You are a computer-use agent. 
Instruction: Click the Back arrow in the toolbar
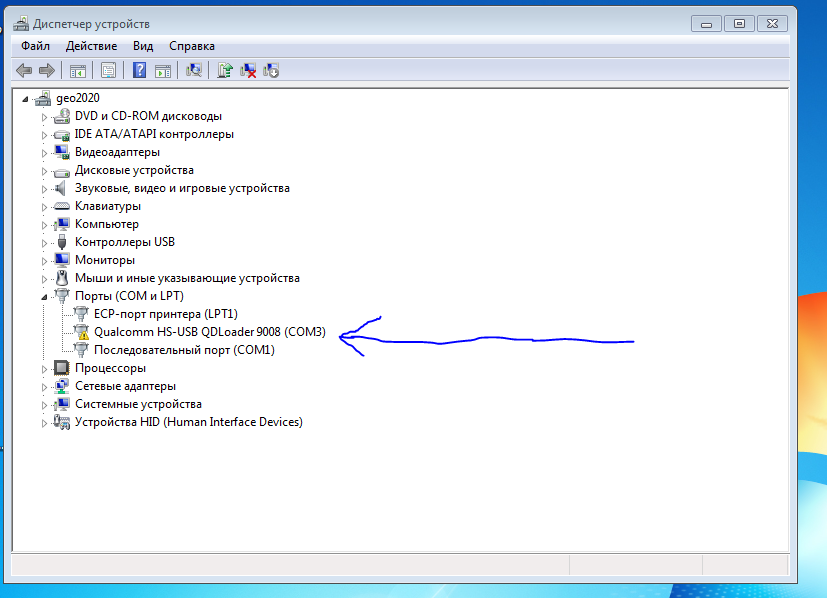pyautogui.click(x=24, y=70)
